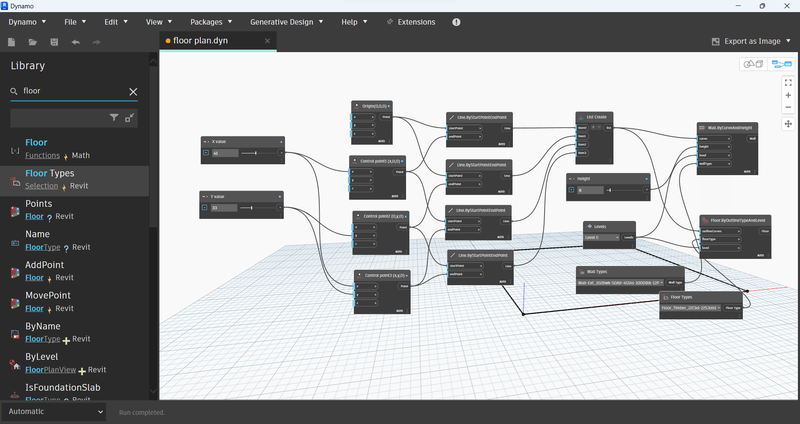This screenshot has width=800, height=424.
Task: Zoom out with the minus icon
Action: (x=788, y=107)
